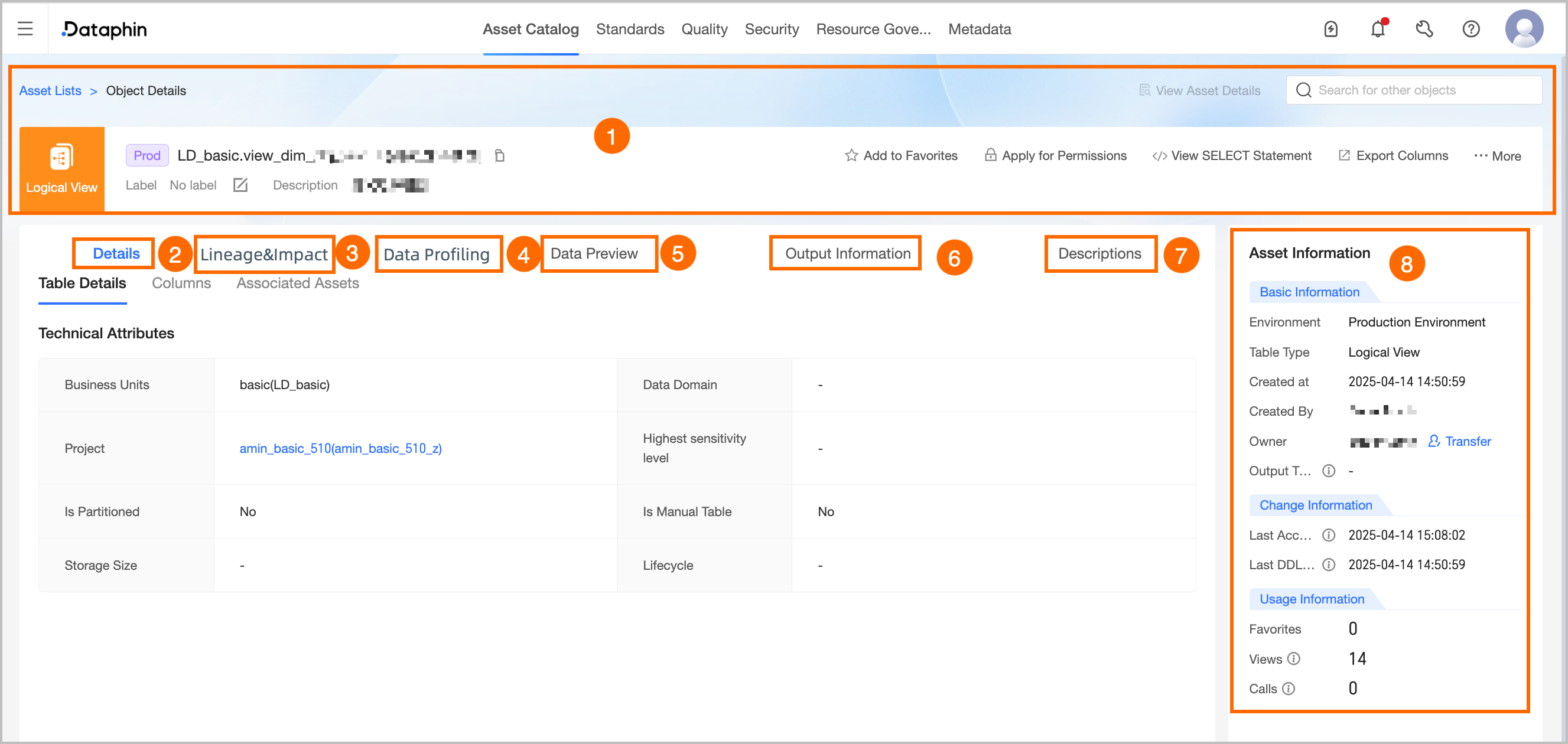1568x744 pixels.
Task: Click the help question mark icon
Action: [x=1471, y=28]
